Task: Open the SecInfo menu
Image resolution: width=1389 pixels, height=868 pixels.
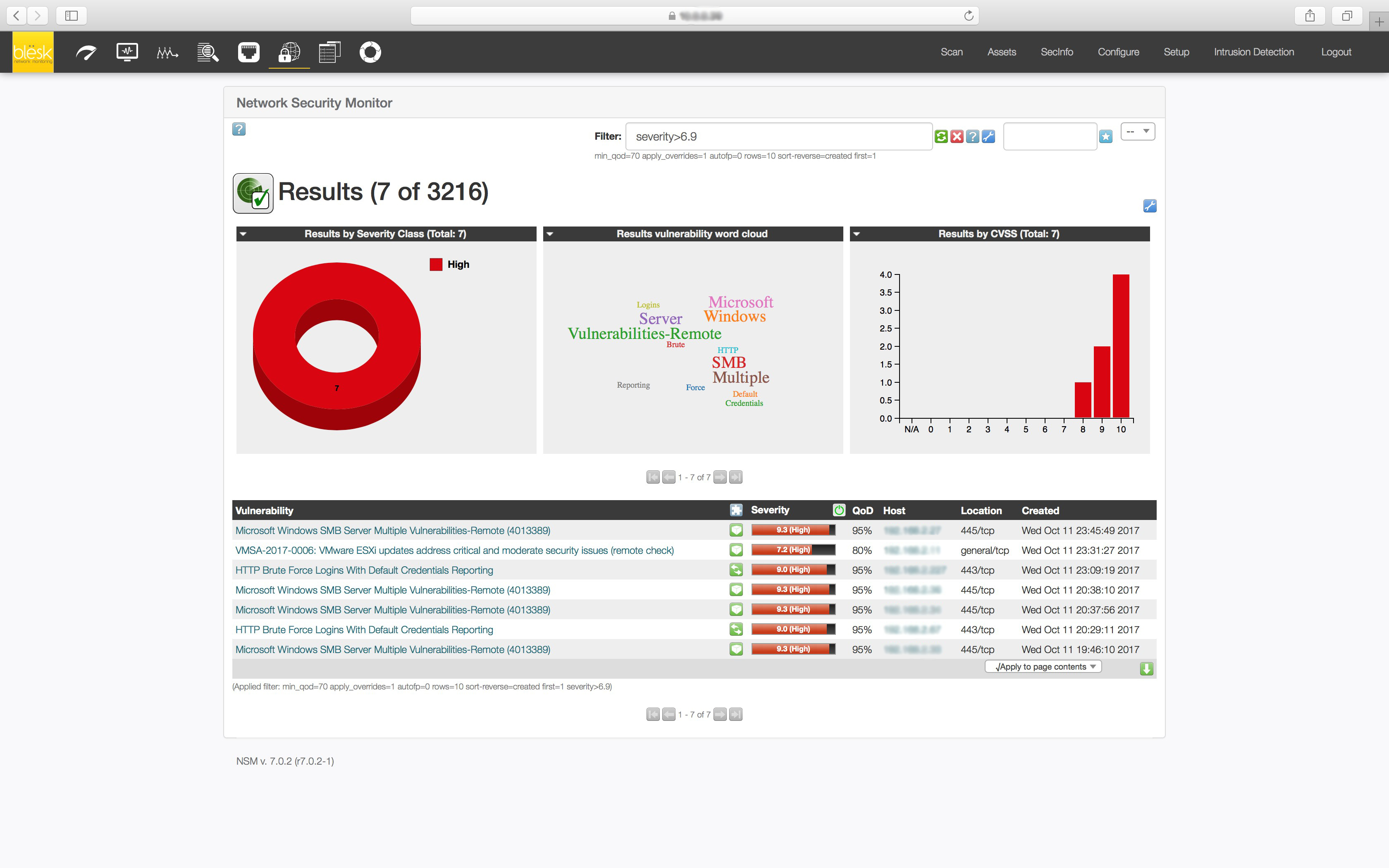Action: tap(1056, 52)
